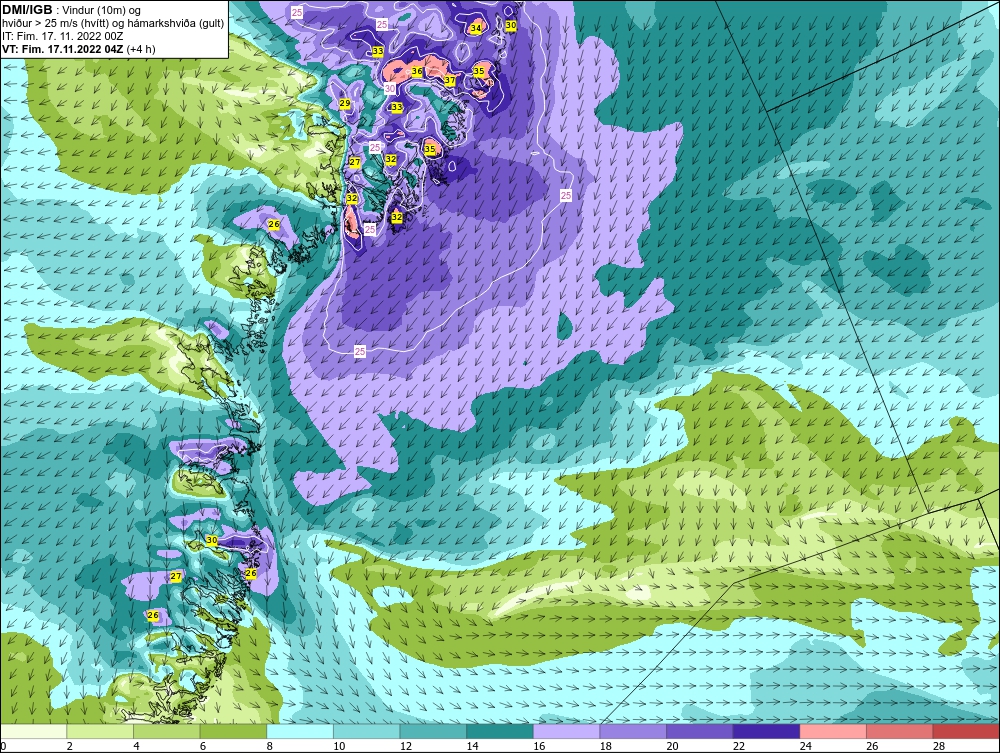This screenshot has width=1000, height=753.
Task: Click the yellow 34 gust label
Action: coord(476,28)
